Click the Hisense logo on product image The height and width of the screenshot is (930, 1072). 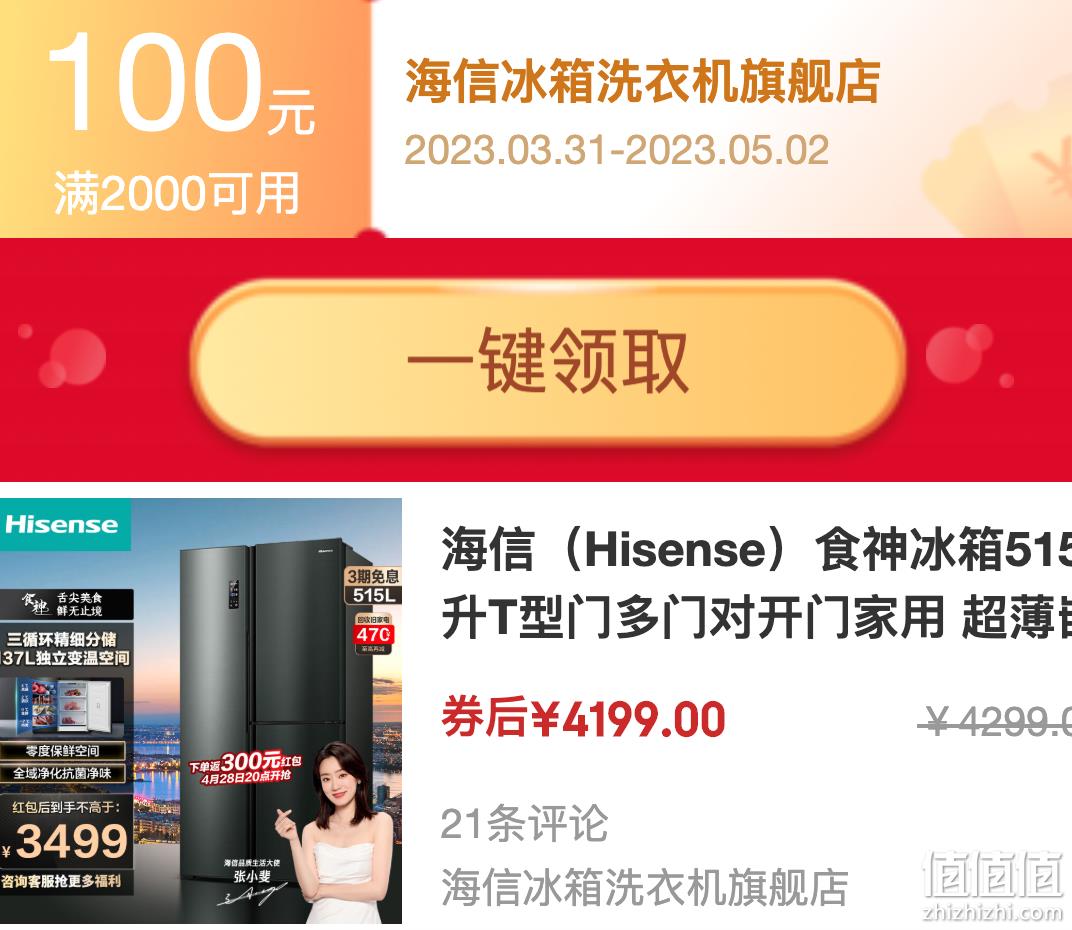[x=62, y=524]
